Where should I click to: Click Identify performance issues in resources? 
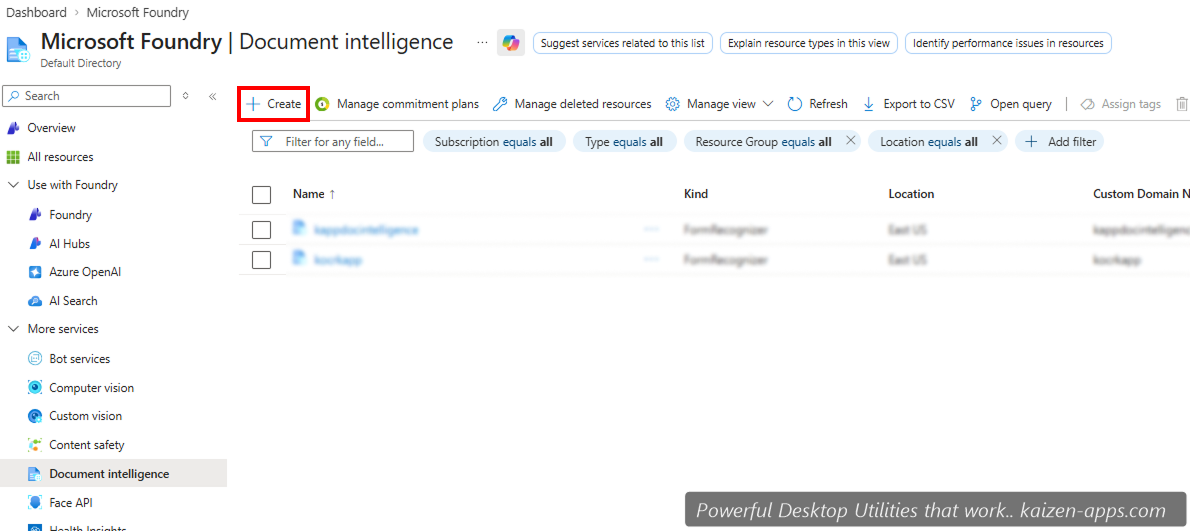pyautogui.click(x=1008, y=43)
